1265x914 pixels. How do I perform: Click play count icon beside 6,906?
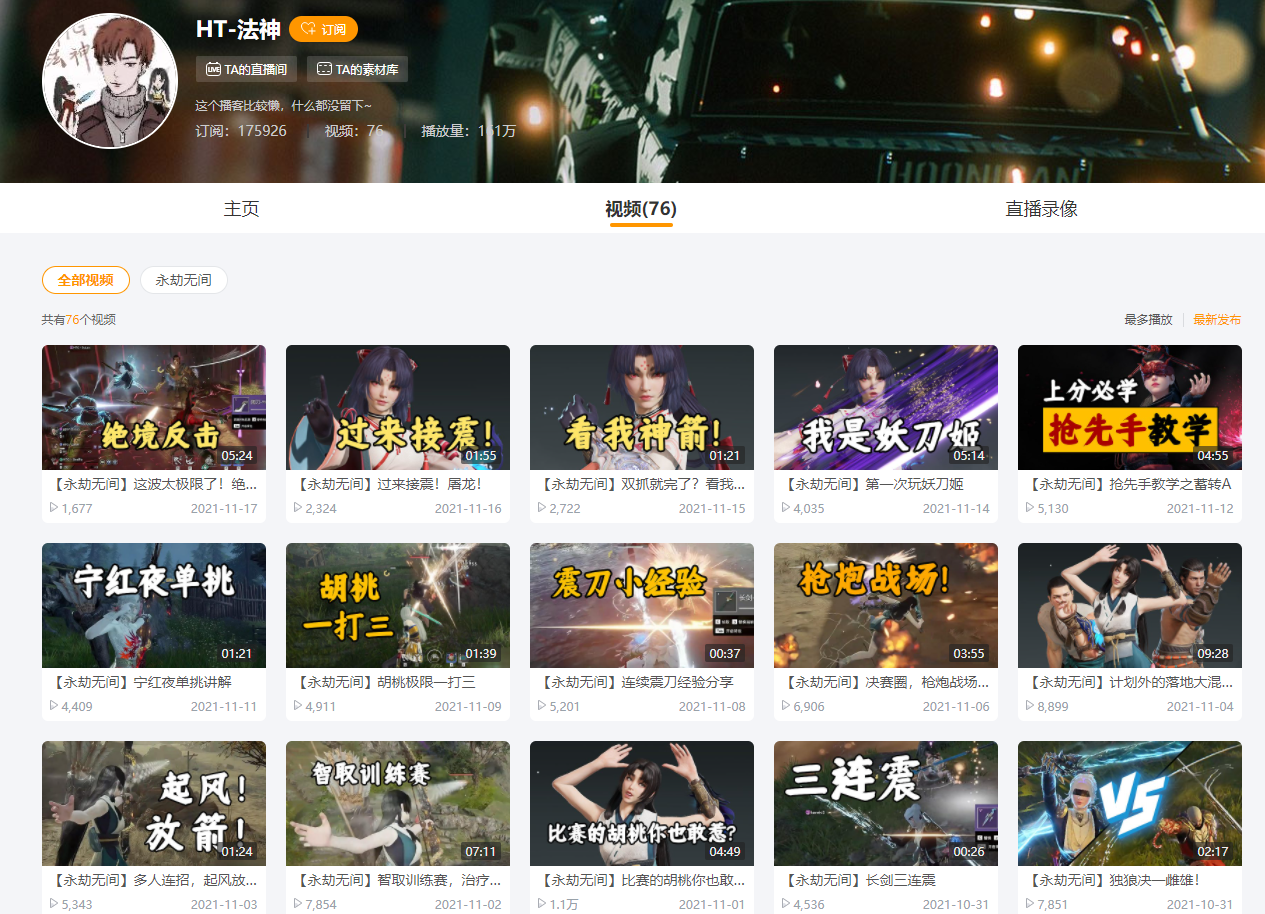pyautogui.click(x=786, y=706)
